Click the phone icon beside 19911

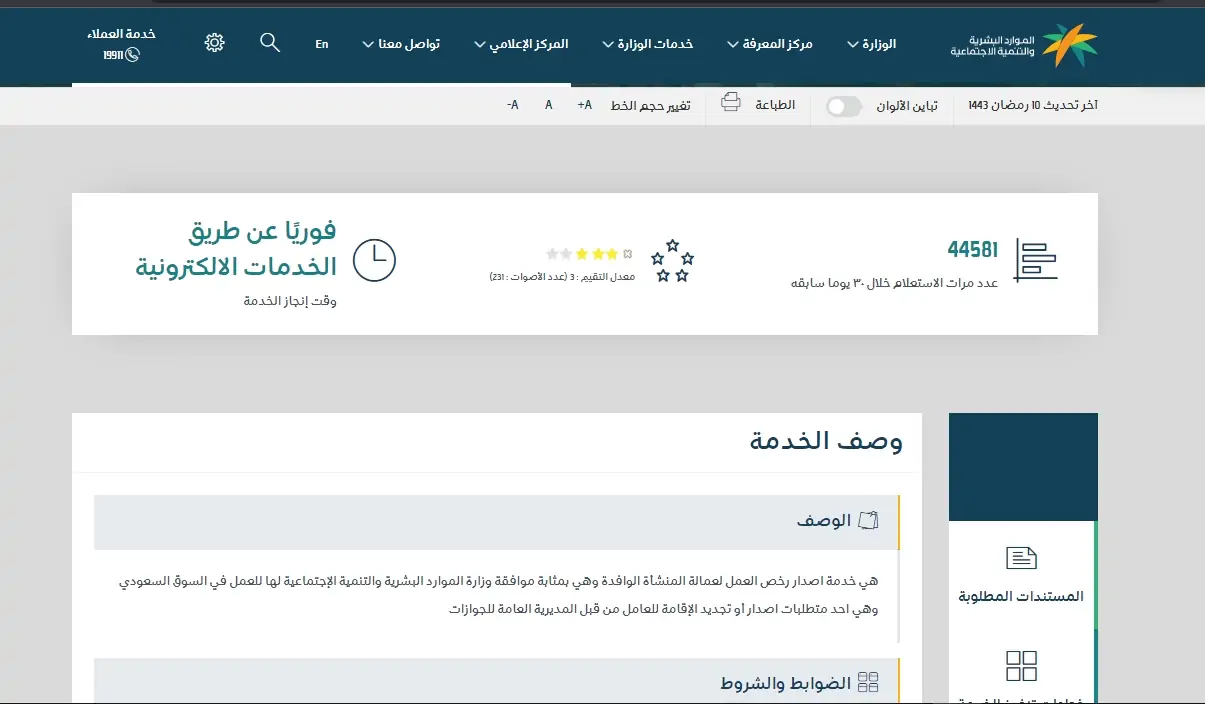coord(132,55)
